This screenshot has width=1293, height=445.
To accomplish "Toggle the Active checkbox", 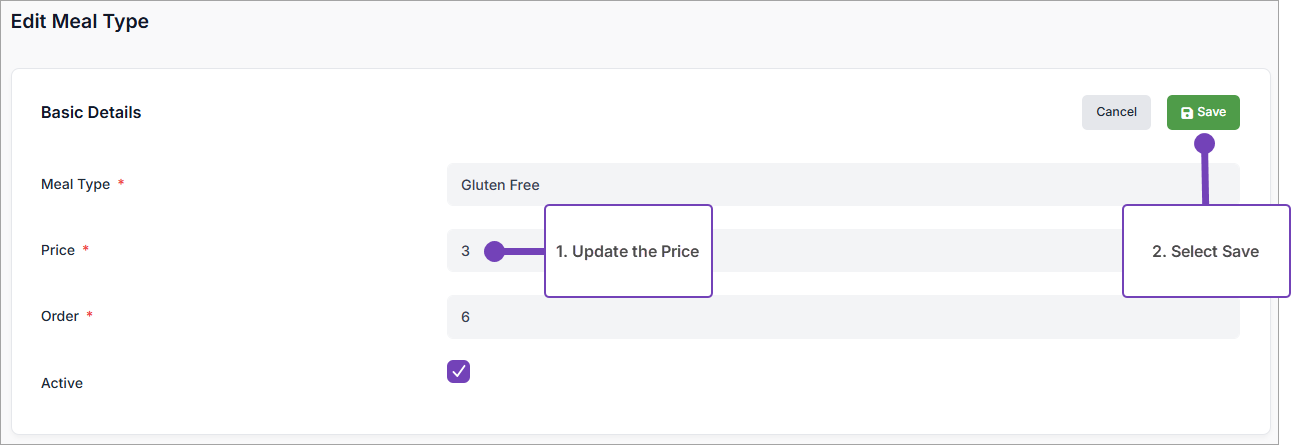I will (458, 371).
